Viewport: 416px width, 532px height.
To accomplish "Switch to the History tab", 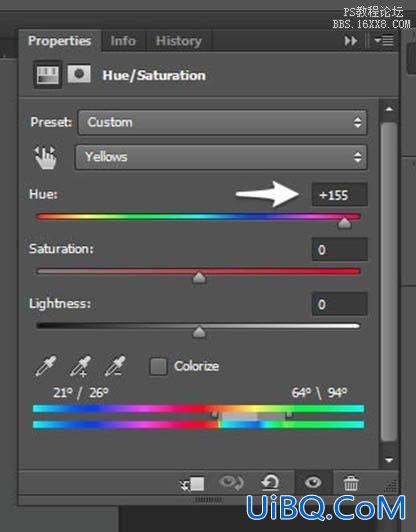I will pos(179,41).
